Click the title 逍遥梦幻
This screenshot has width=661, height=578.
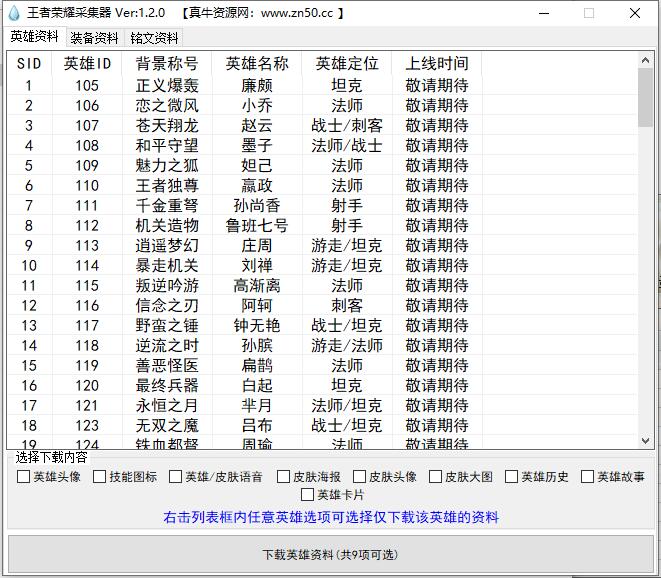coord(167,246)
